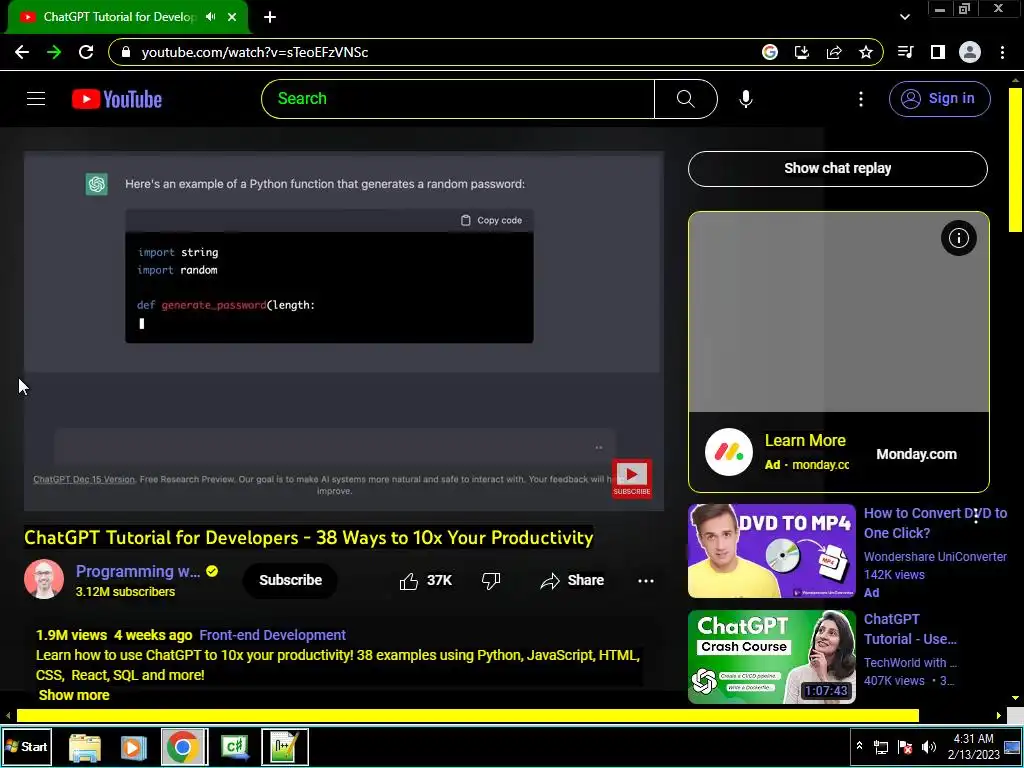The height and width of the screenshot is (768, 1024).
Task: Share the video
Action: 572,581
